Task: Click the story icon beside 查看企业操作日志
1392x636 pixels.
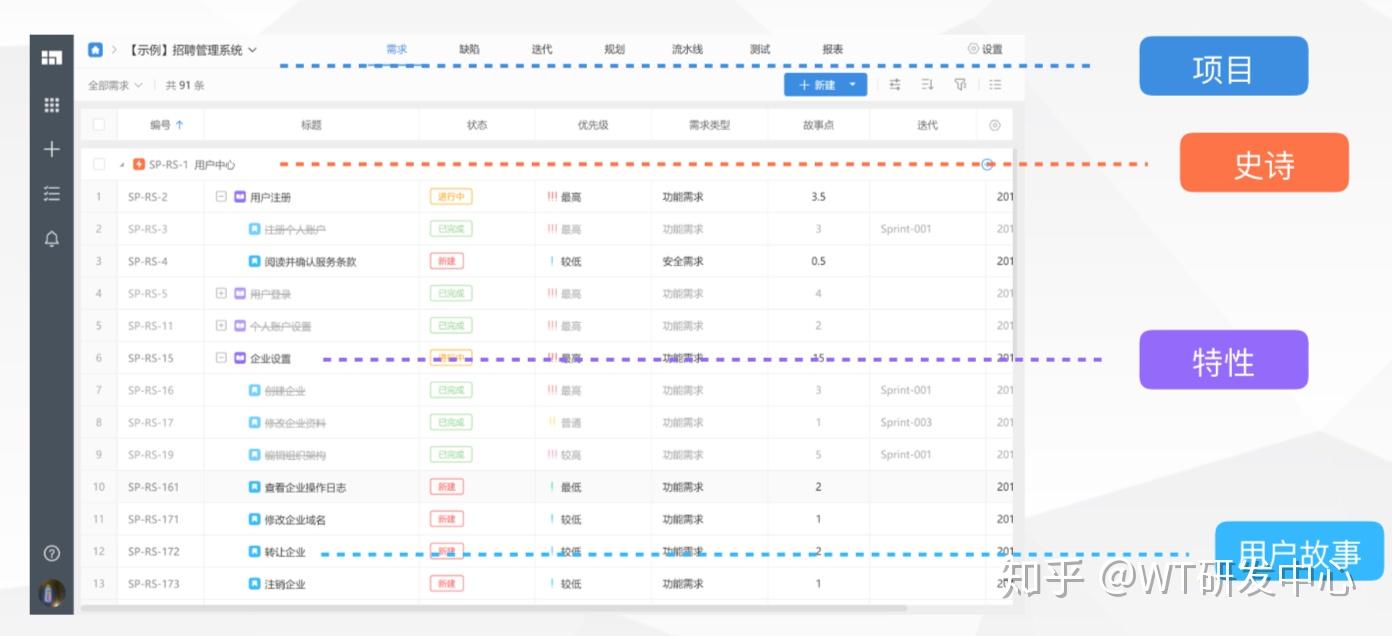Action: coord(254,487)
